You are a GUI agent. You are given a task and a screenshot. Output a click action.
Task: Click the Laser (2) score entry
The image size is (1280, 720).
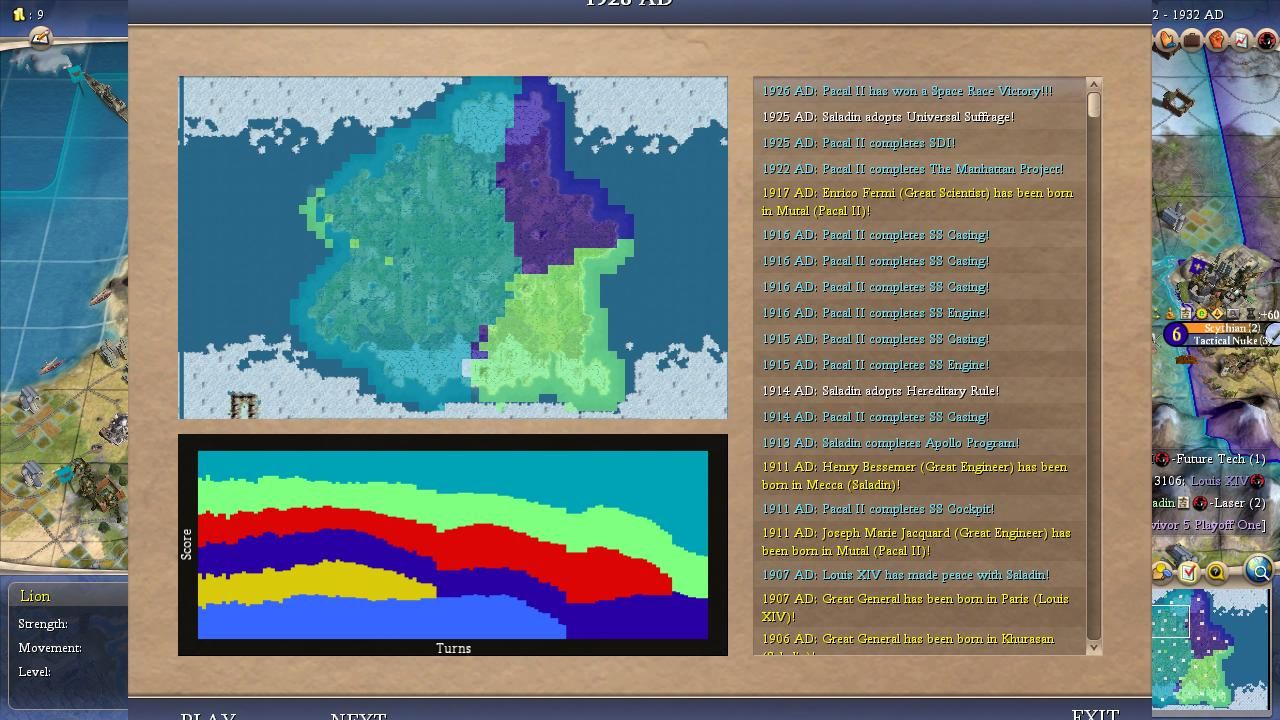tap(1237, 503)
